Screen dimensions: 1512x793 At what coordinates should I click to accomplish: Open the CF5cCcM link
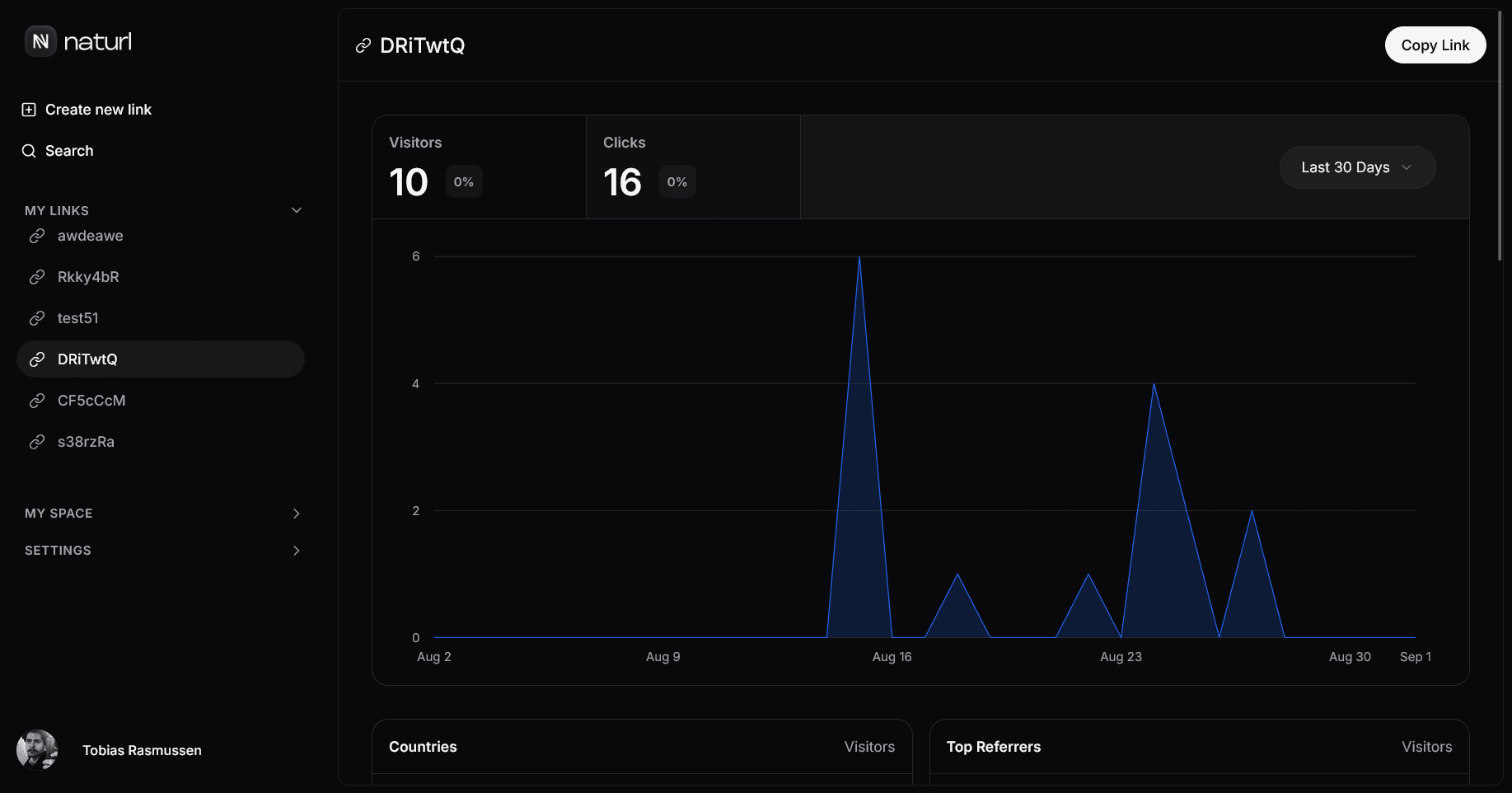[x=161, y=401]
